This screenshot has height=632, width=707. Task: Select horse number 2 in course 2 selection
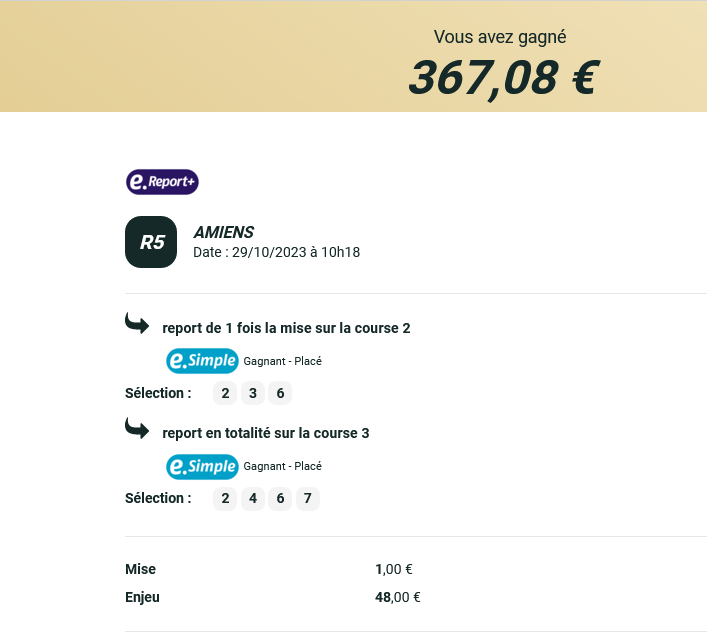pos(225,393)
